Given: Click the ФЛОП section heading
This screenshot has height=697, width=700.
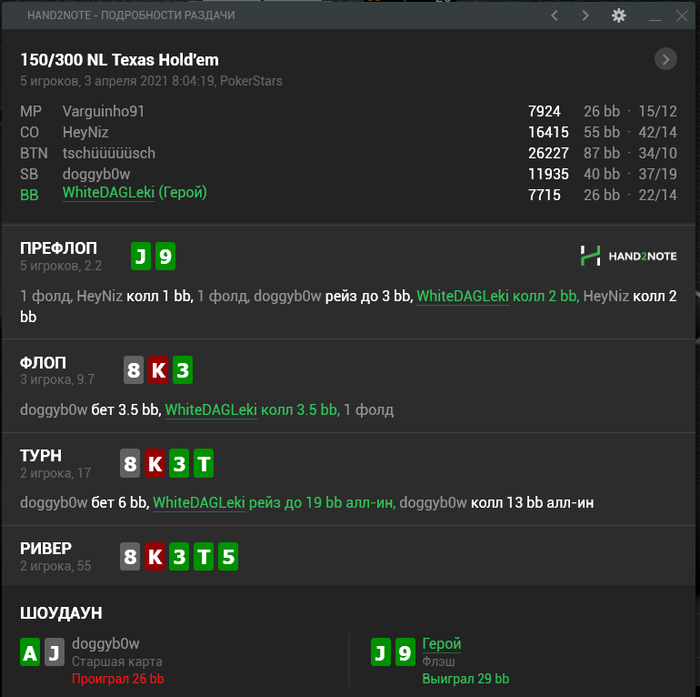Looking at the screenshot, I should click(43, 363).
